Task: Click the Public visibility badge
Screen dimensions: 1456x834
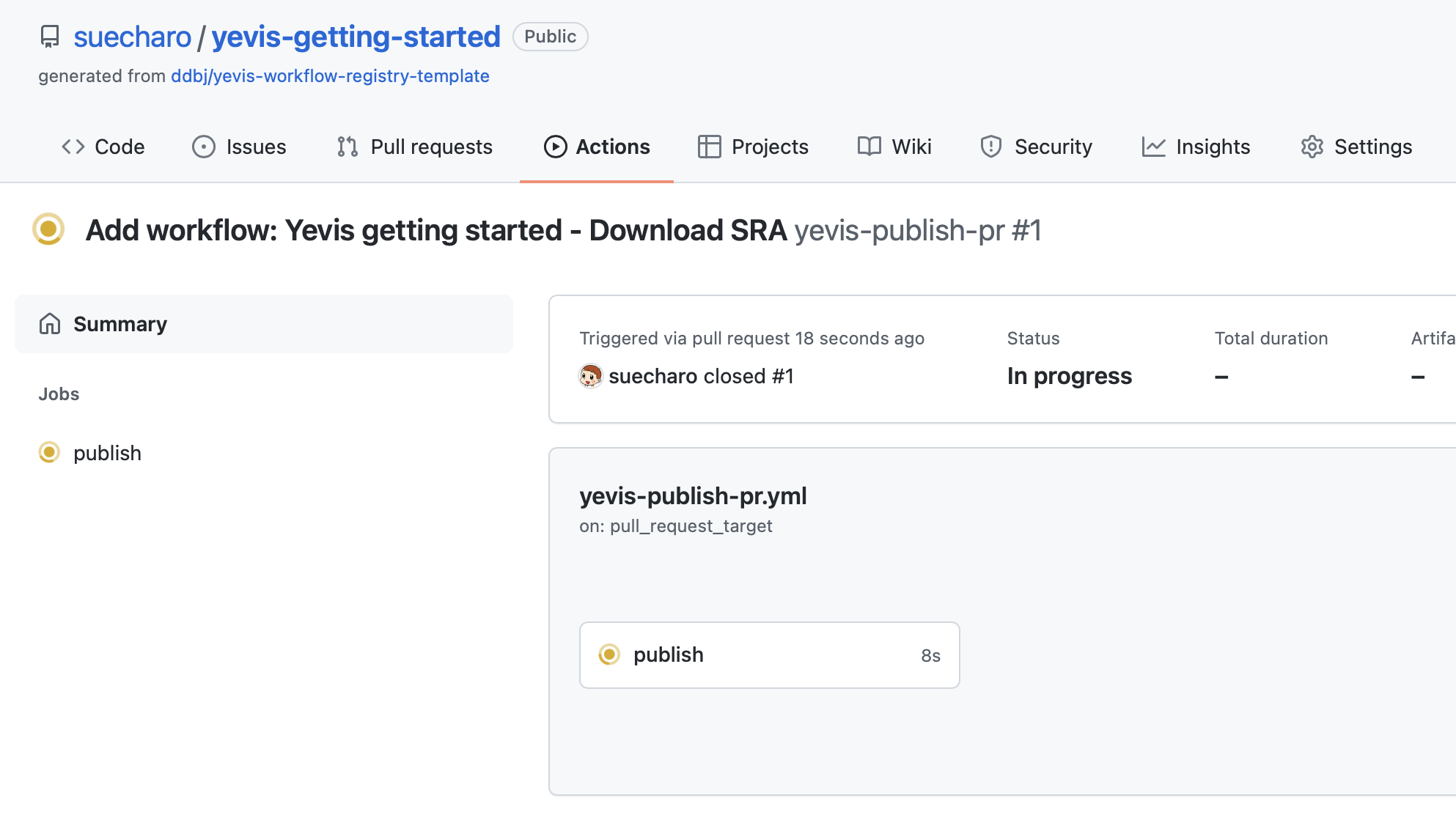Action: pyautogui.click(x=550, y=37)
